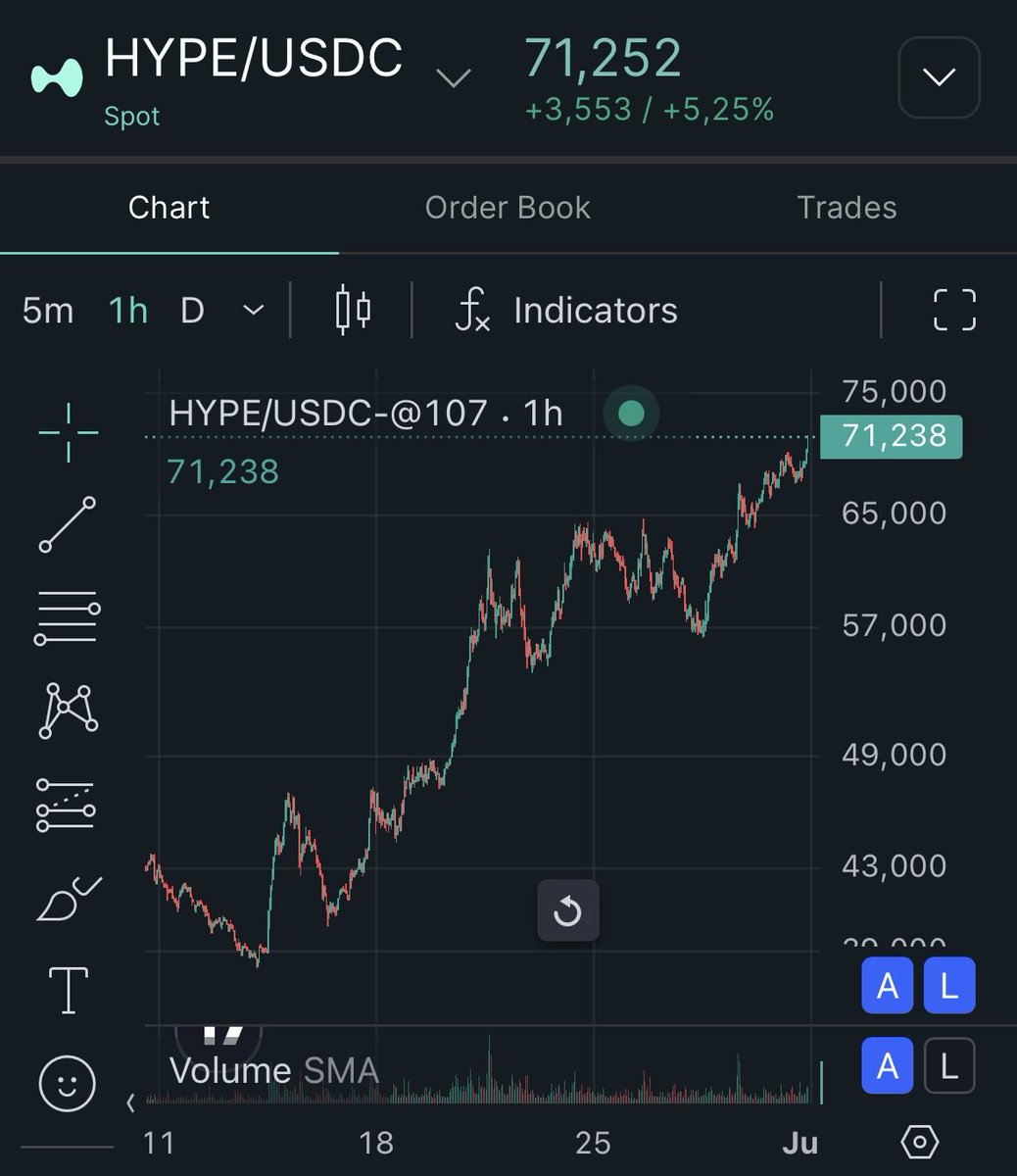Click the Spot market label
The height and width of the screenshot is (1176, 1017).
point(131,116)
